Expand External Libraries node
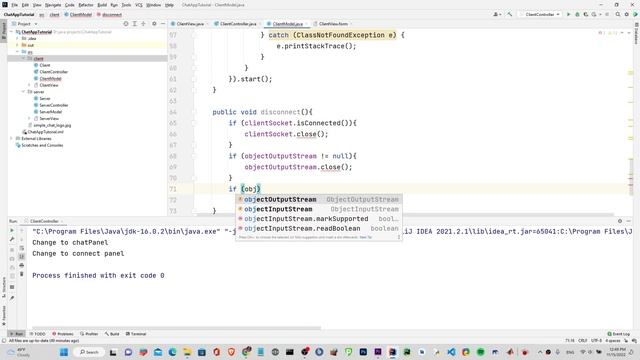The image size is (640, 360). tap(12, 138)
